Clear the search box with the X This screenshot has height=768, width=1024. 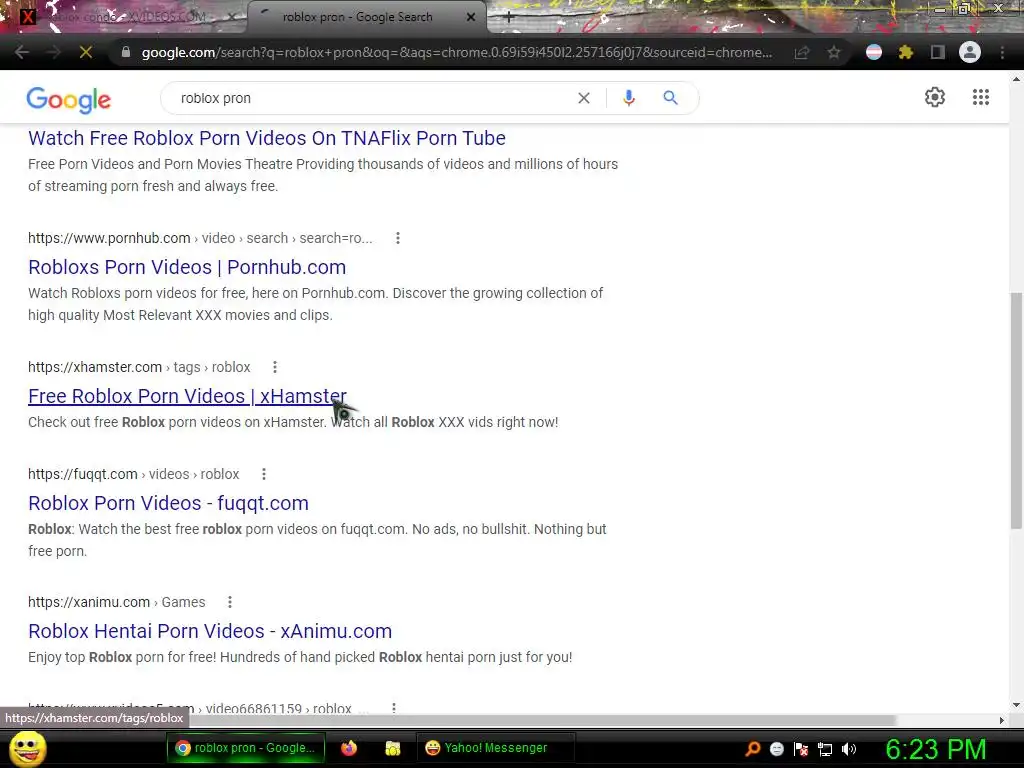(x=584, y=98)
